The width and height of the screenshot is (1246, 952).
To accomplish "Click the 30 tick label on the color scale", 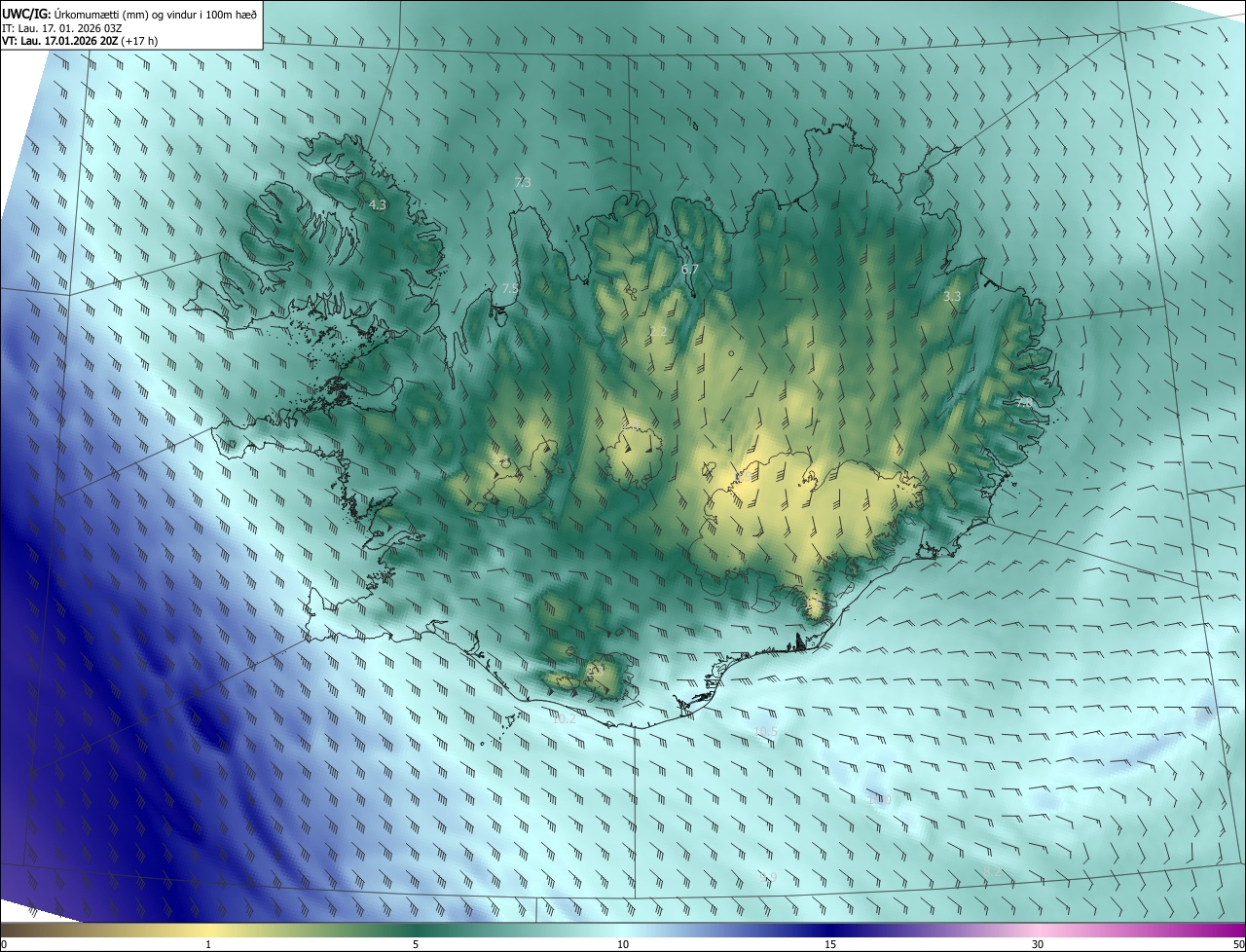I will (1038, 944).
